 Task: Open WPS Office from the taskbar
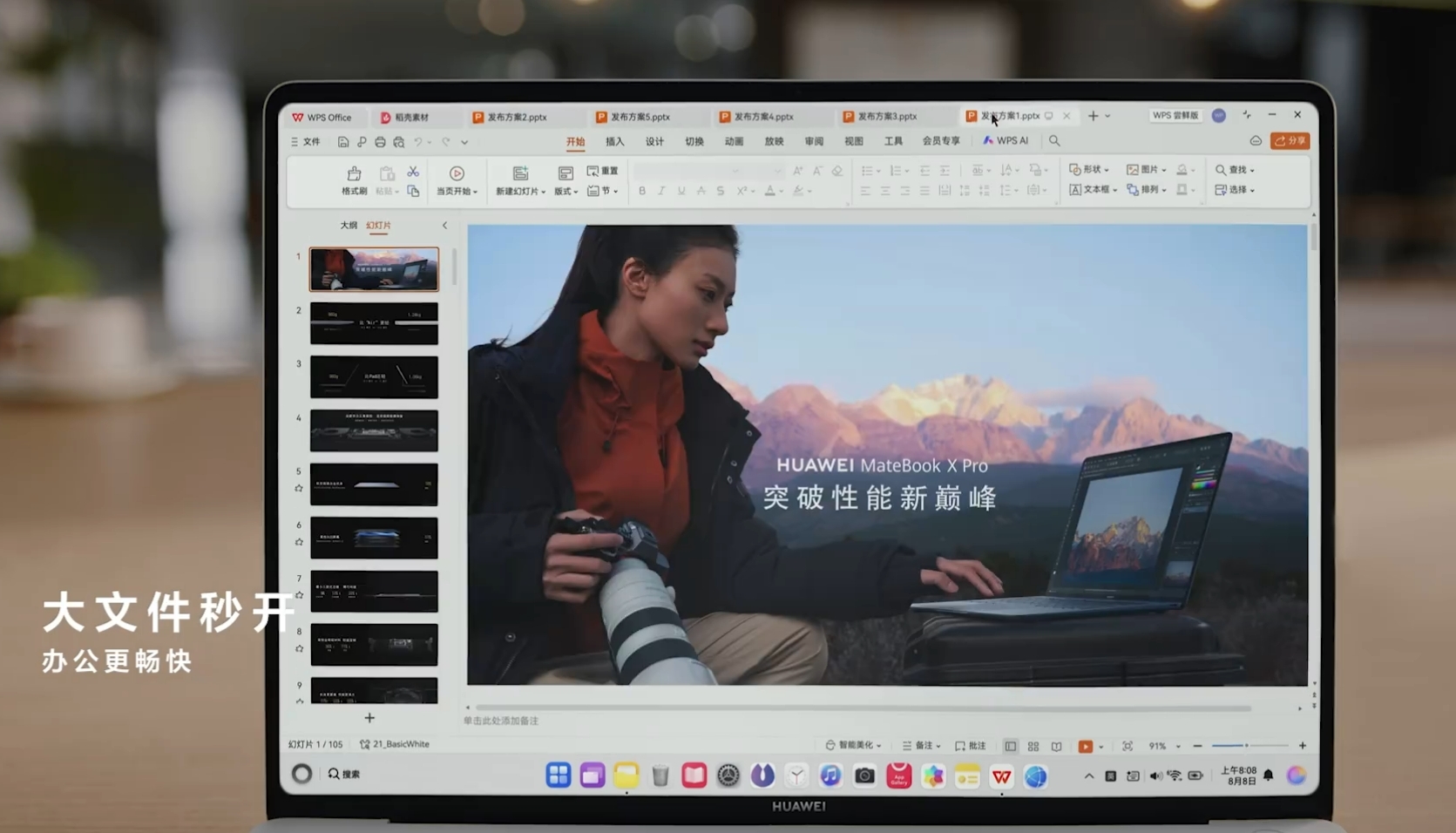(x=1002, y=776)
